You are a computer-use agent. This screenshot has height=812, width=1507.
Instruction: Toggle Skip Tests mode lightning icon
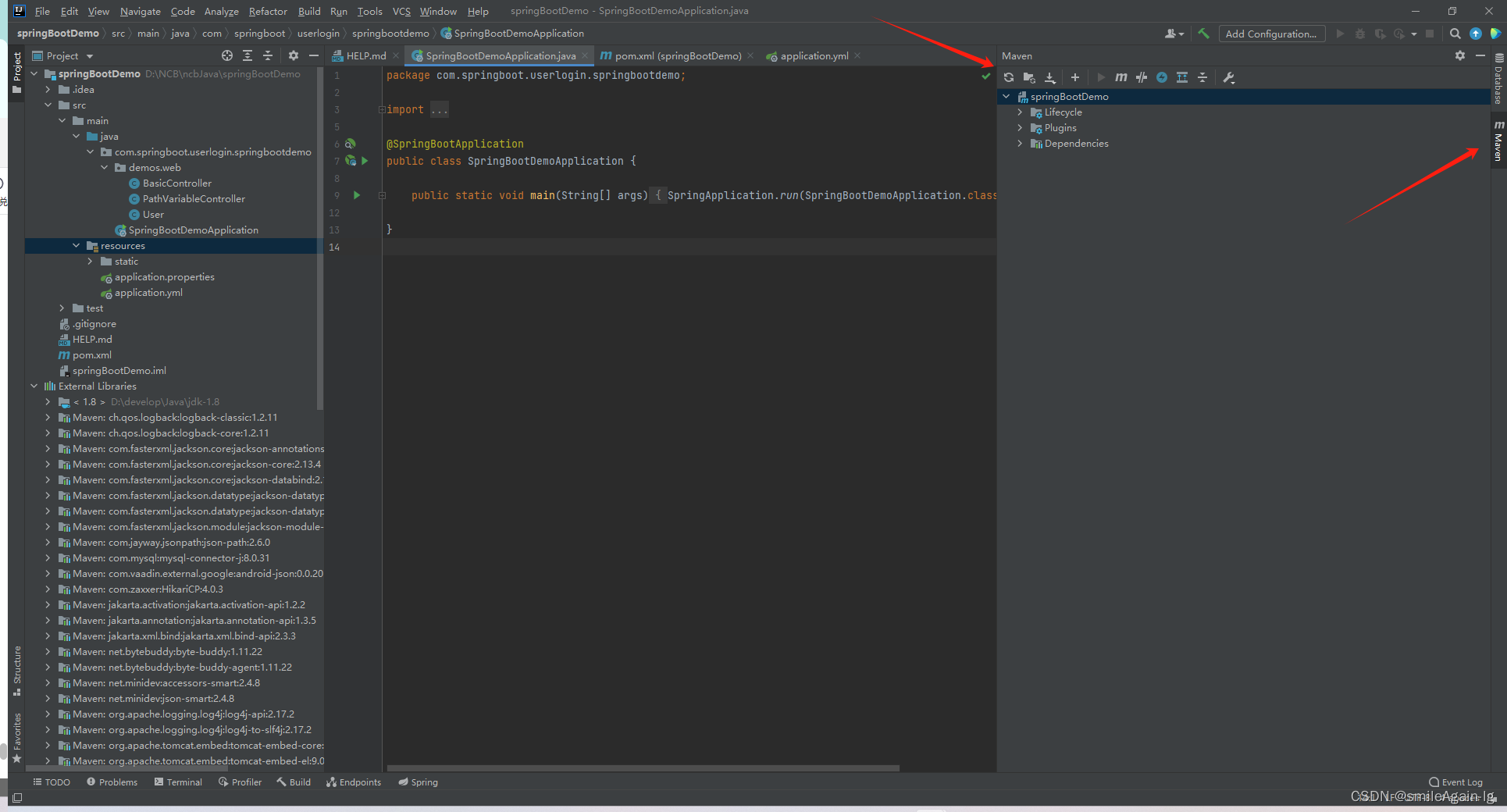[1162, 77]
